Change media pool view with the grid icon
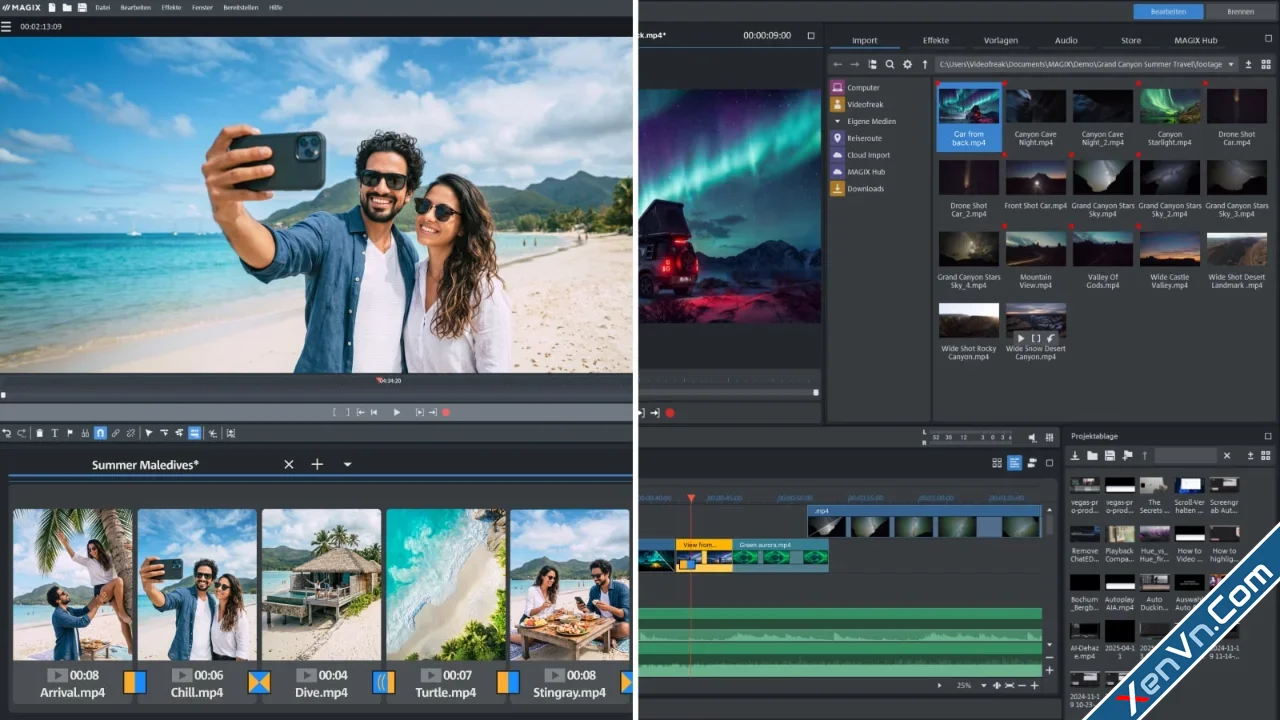 point(1265,64)
